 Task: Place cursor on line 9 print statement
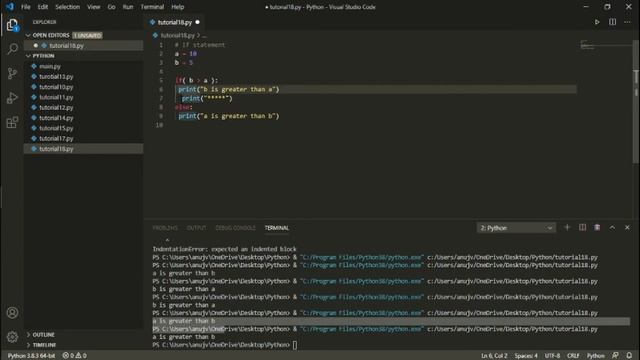coord(229,116)
